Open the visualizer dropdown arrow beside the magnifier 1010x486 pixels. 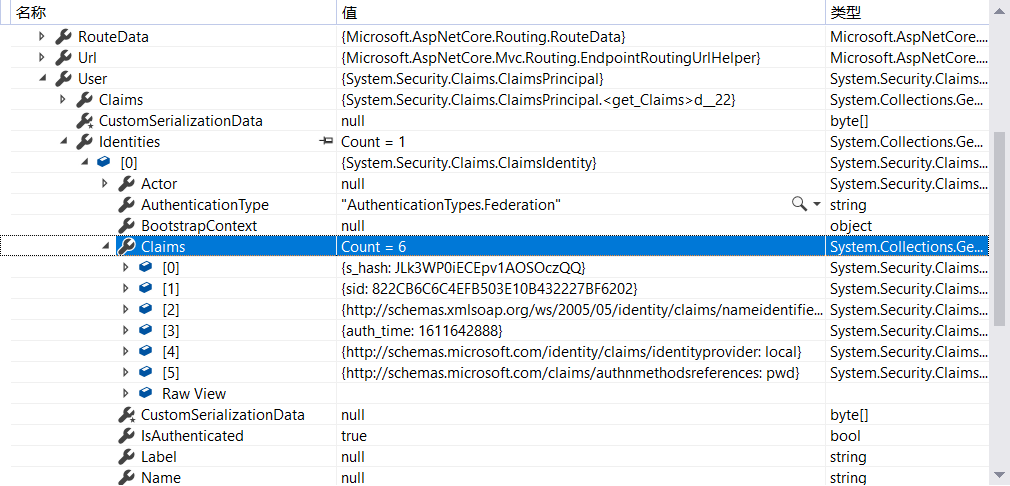pyautogui.click(x=817, y=205)
